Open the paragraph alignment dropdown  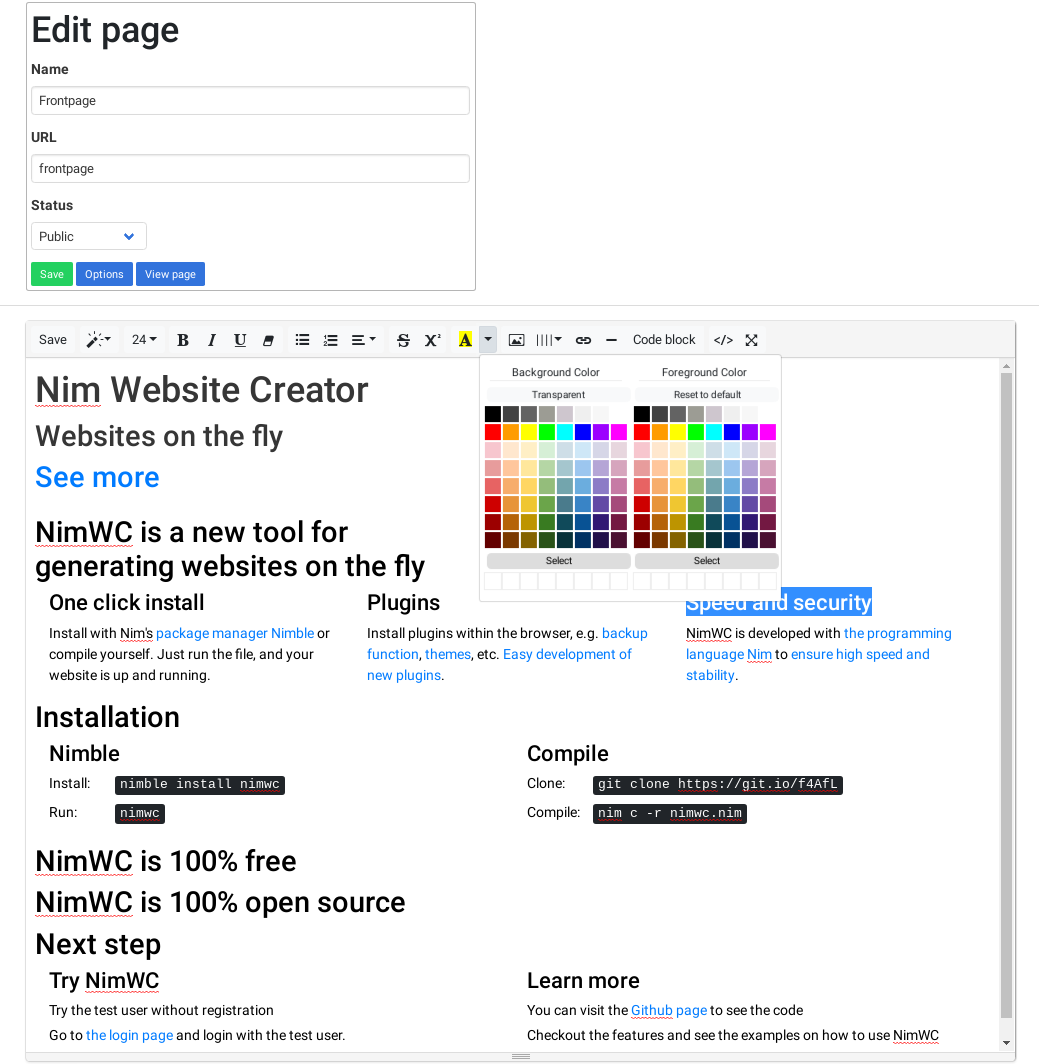point(363,340)
